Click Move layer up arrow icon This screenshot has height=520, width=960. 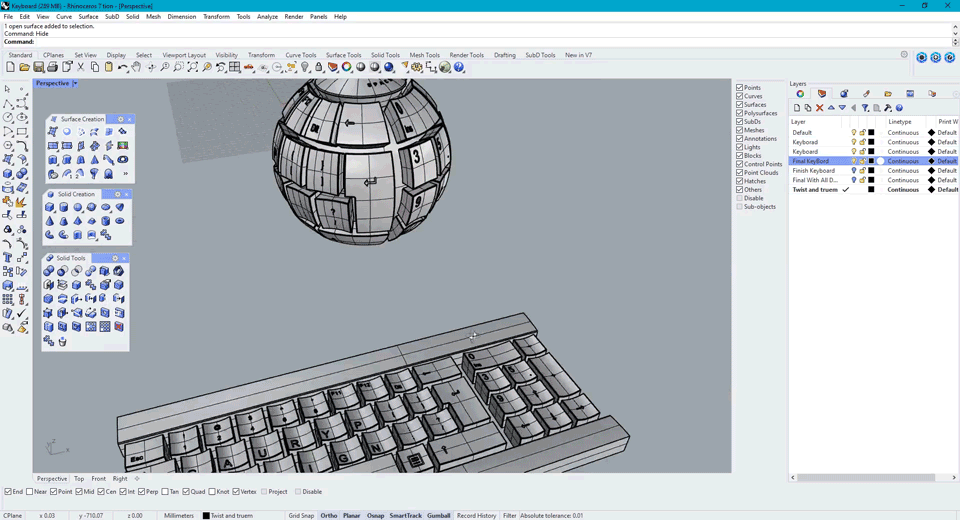[831, 108]
